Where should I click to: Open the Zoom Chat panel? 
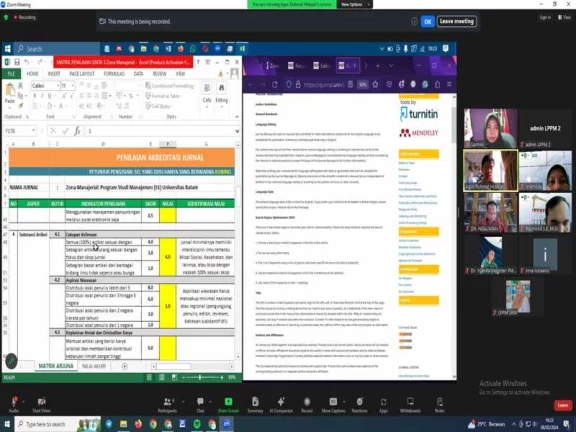tap(200, 404)
